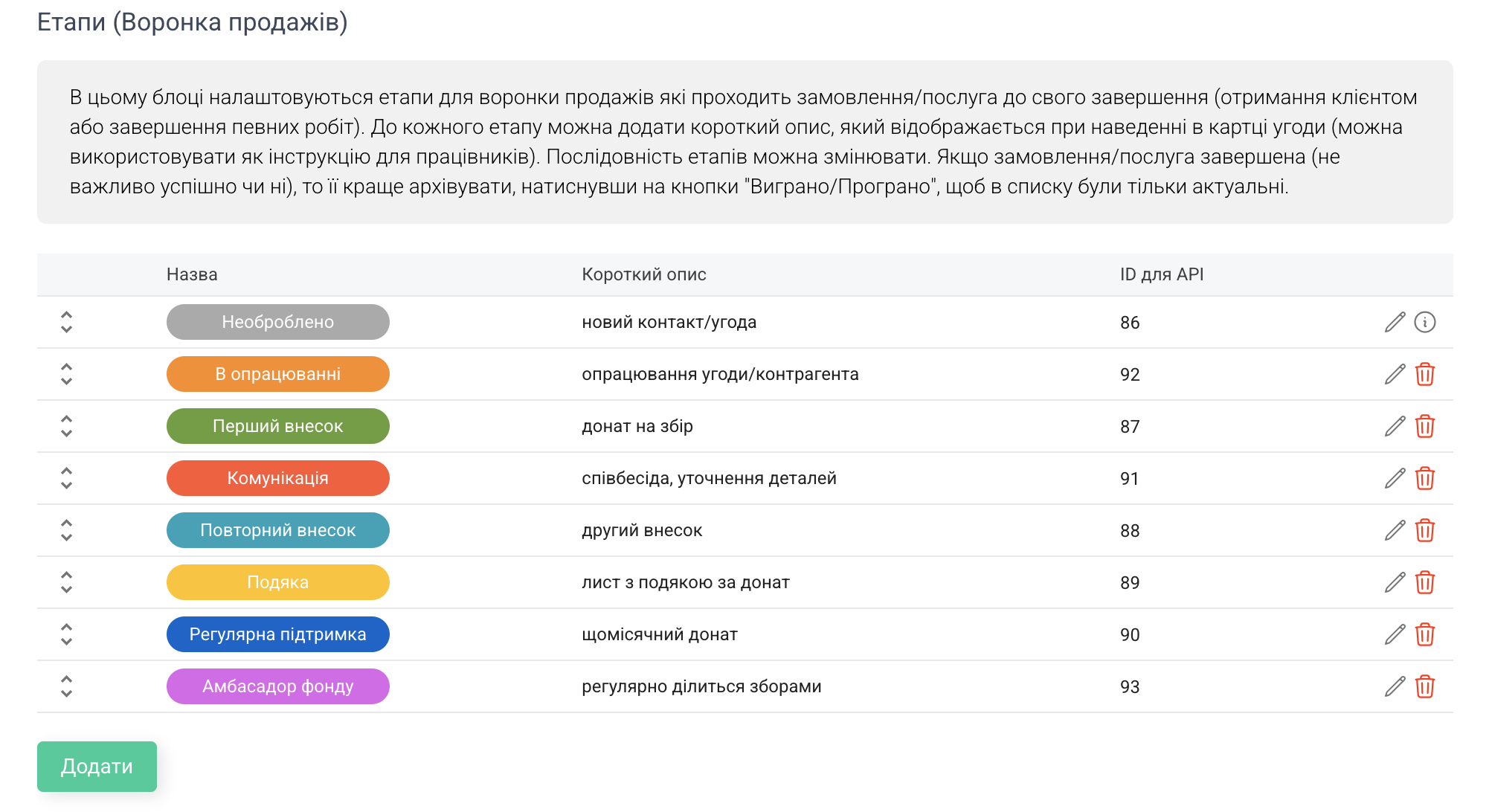Click the ID для API column header
This screenshot has height=812, width=1489.
1161,274
